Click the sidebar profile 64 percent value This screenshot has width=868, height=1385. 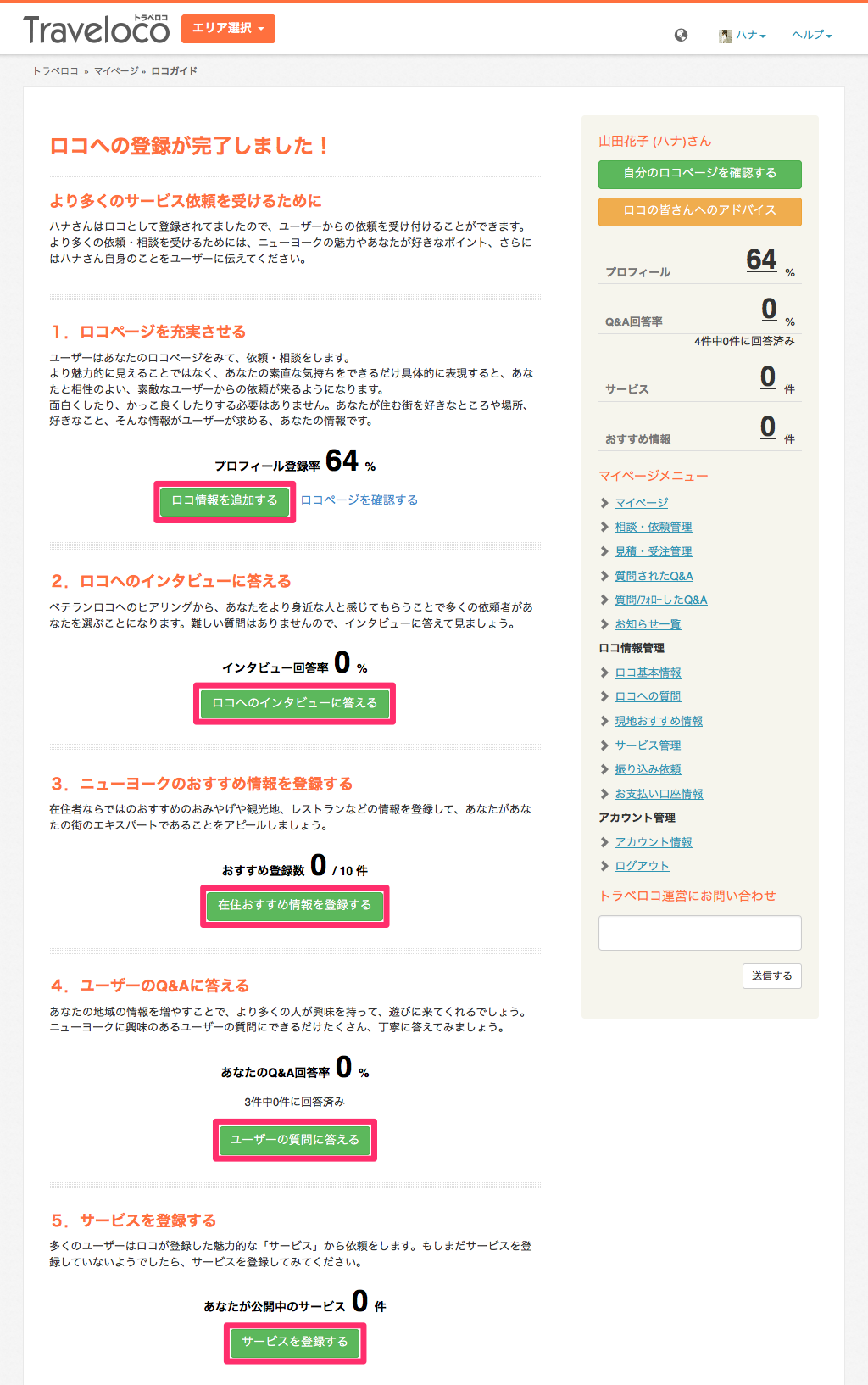(761, 260)
